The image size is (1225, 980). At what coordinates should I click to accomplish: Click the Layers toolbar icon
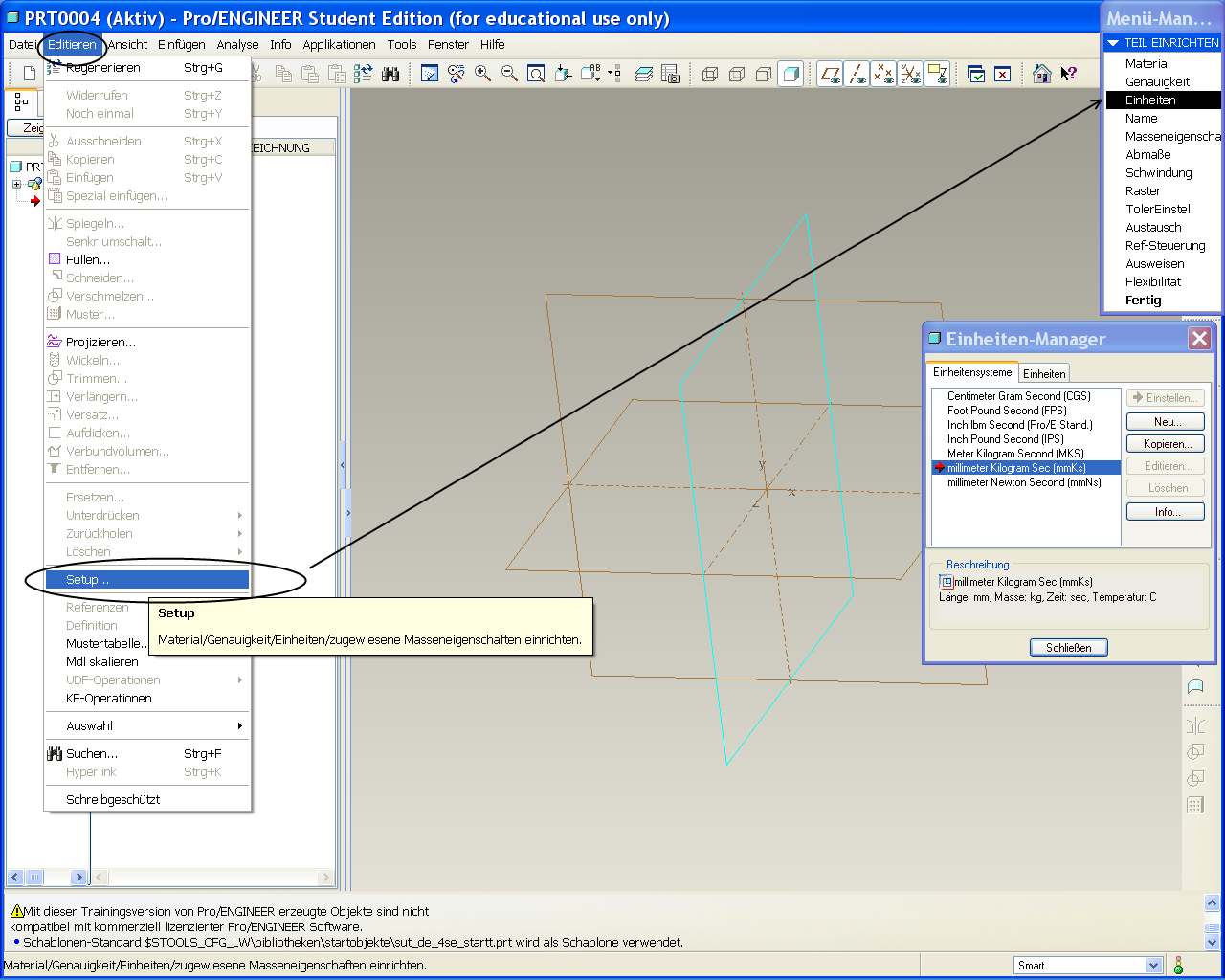click(644, 74)
